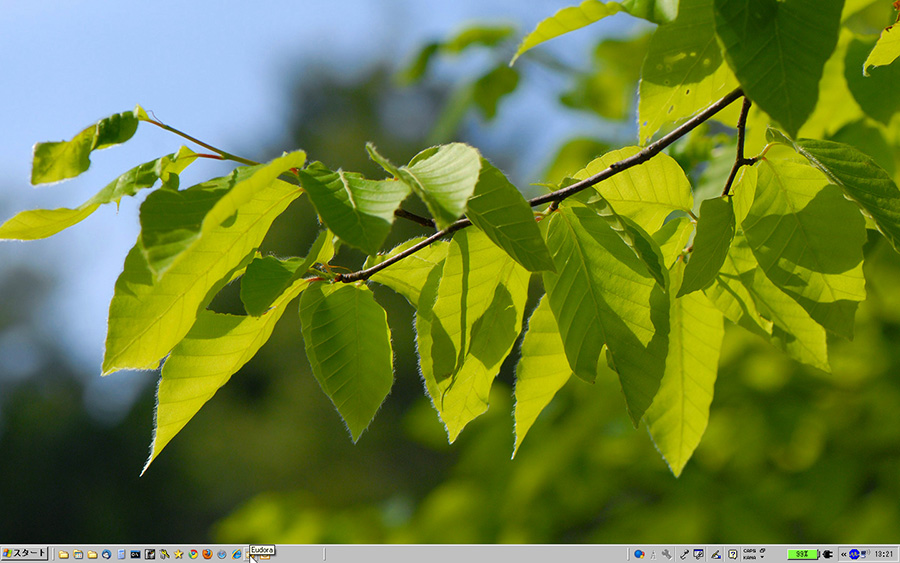Screen dimensions: 900x563
Task: Launch Internet Explorer from quick launch
Action: click(236, 554)
